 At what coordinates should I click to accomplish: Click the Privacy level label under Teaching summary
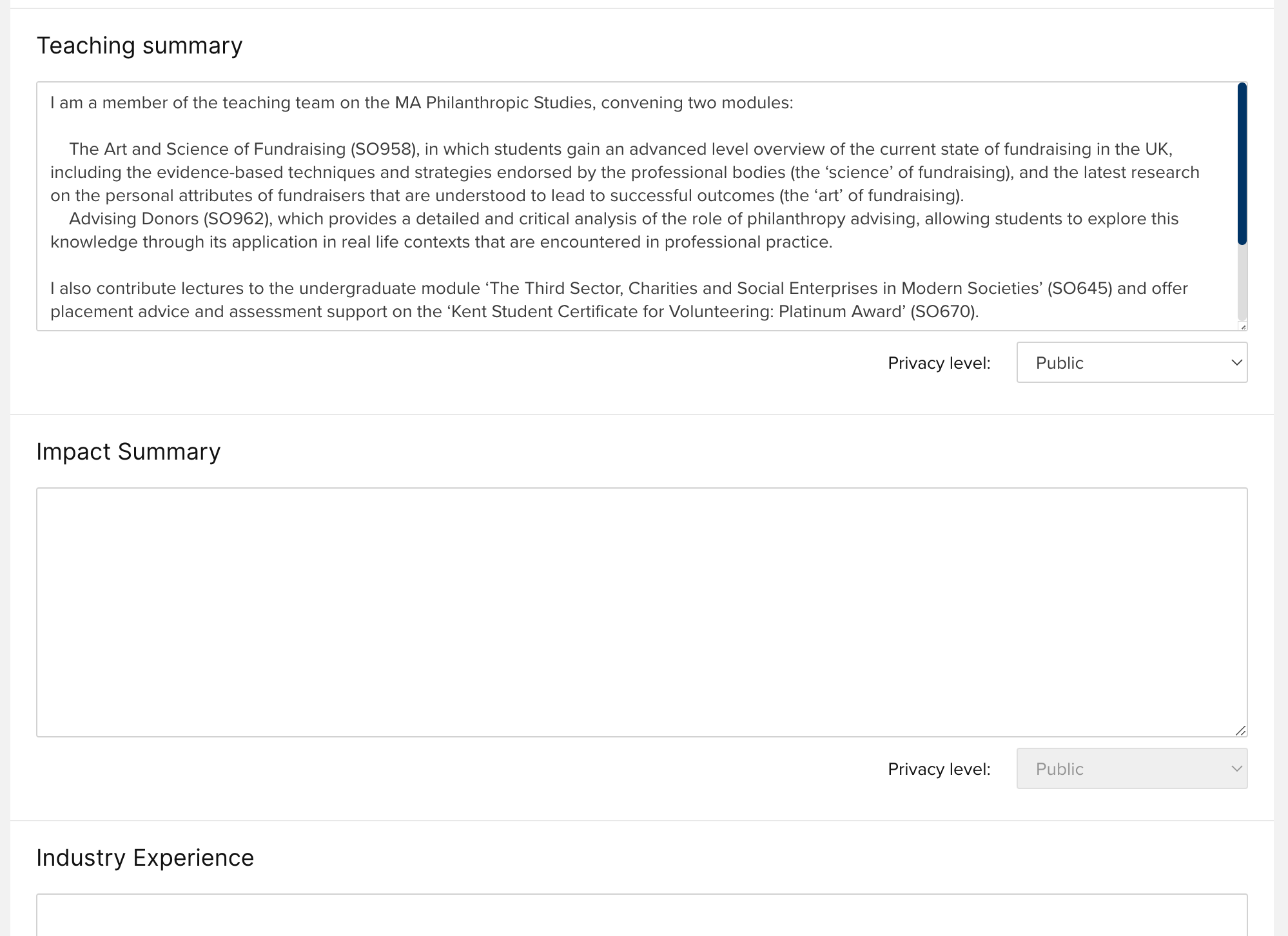tap(939, 364)
